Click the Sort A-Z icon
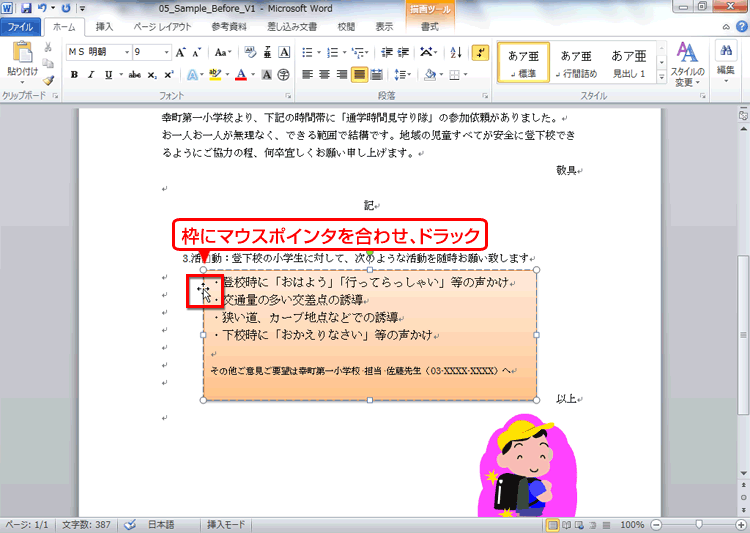750x533 pixels. coord(456,52)
